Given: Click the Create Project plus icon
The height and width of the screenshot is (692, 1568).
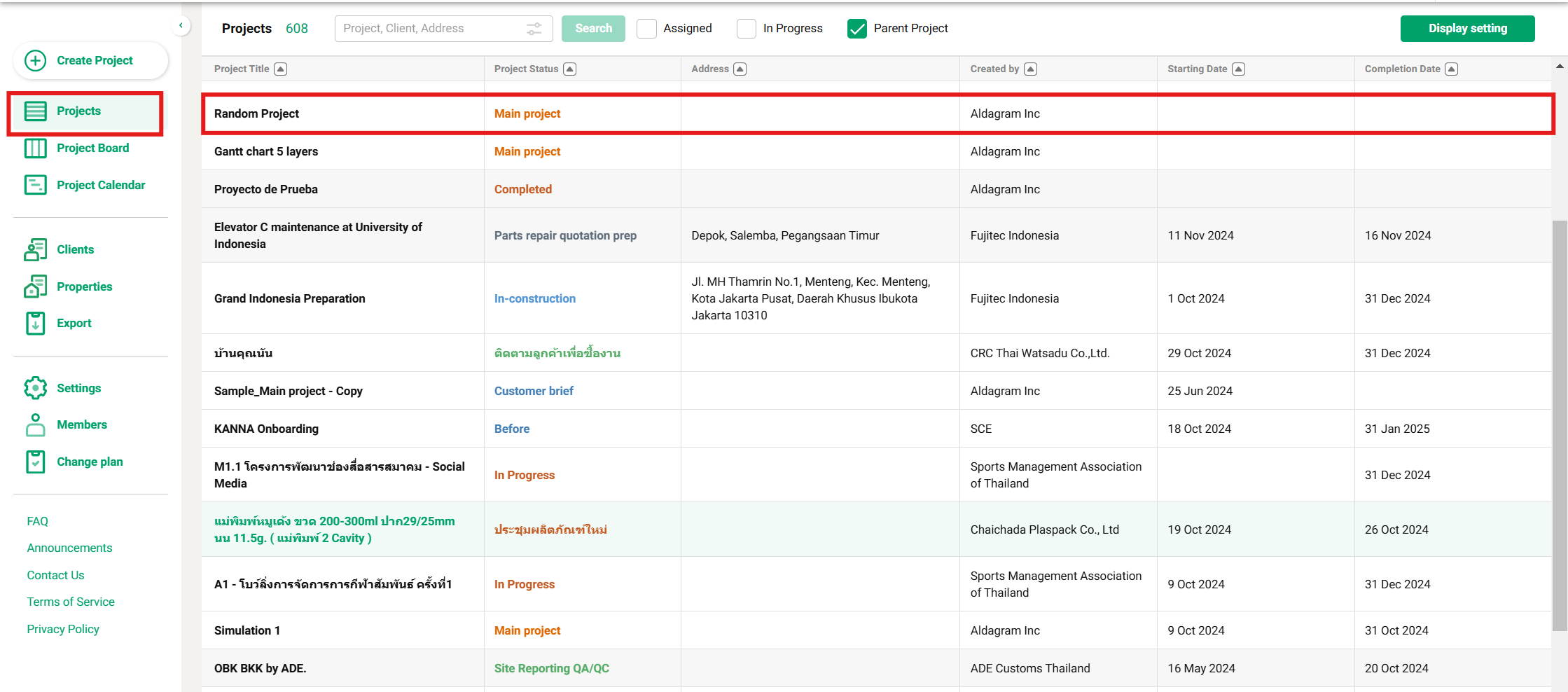Looking at the screenshot, I should point(36,60).
